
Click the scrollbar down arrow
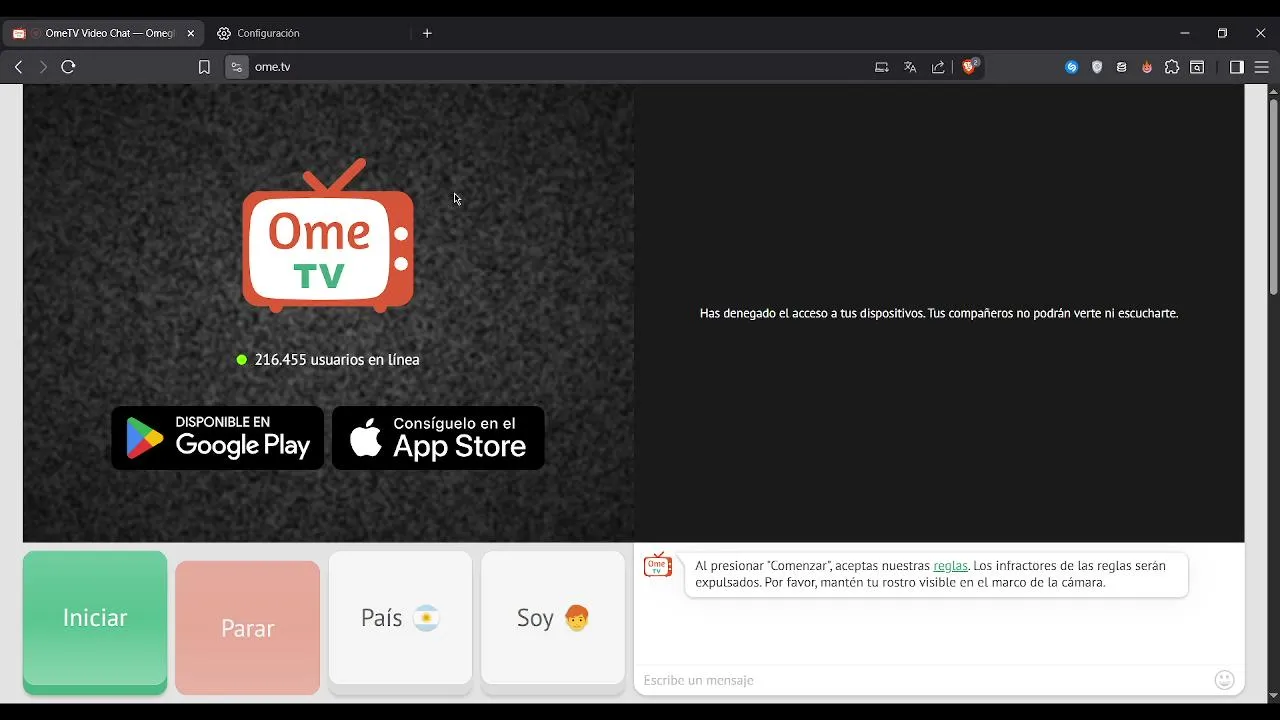(x=1273, y=696)
